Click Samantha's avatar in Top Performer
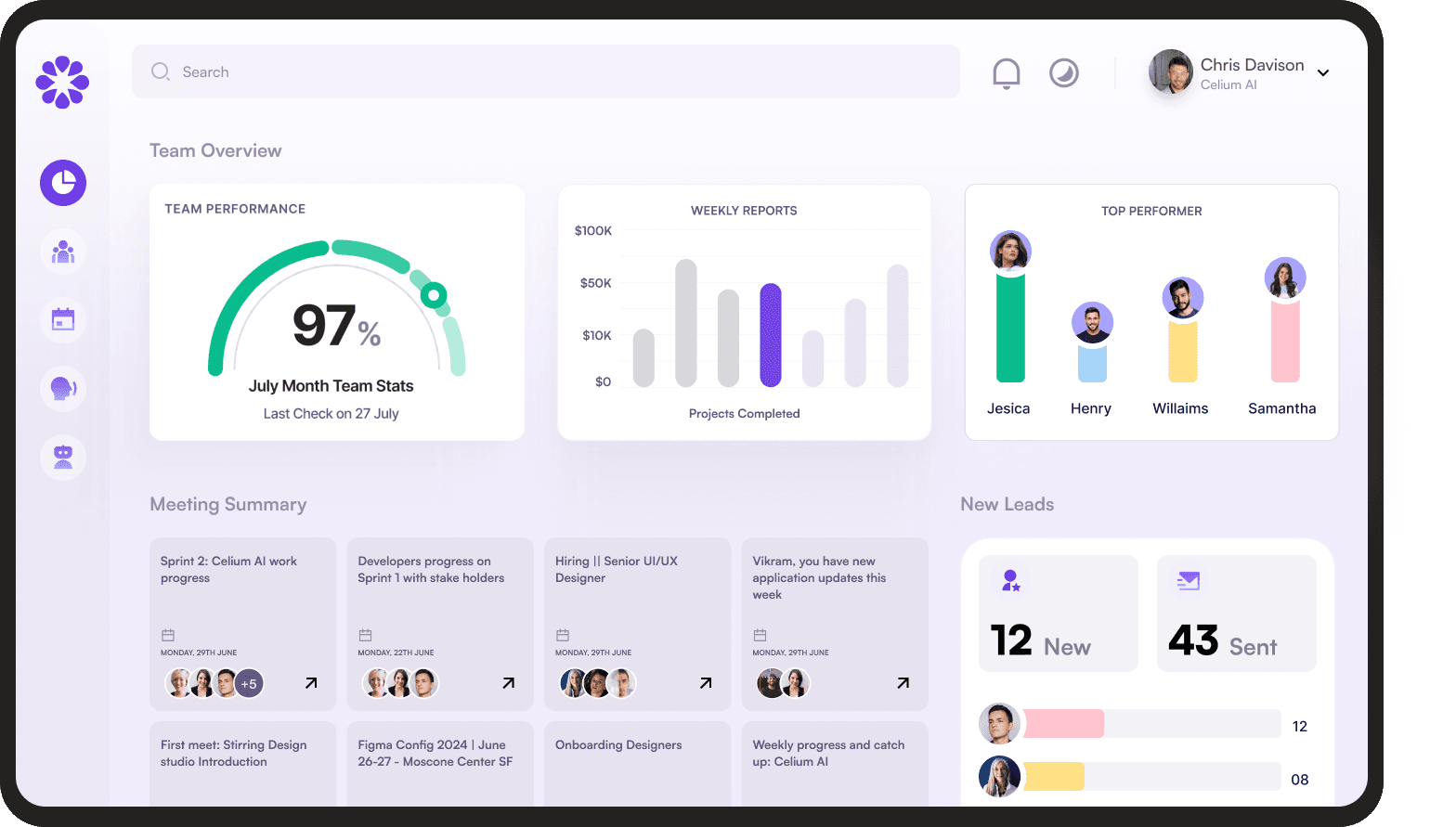Screen dimensions: 1456x827 tap(1285, 278)
